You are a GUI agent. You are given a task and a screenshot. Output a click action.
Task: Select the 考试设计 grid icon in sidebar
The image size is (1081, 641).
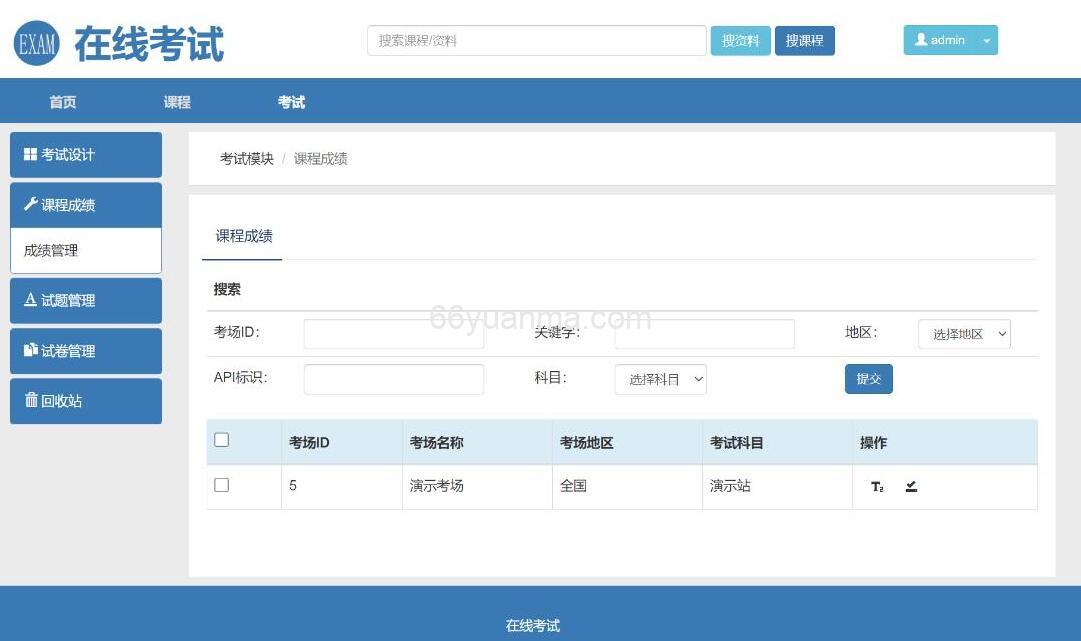click(x=30, y=154)
